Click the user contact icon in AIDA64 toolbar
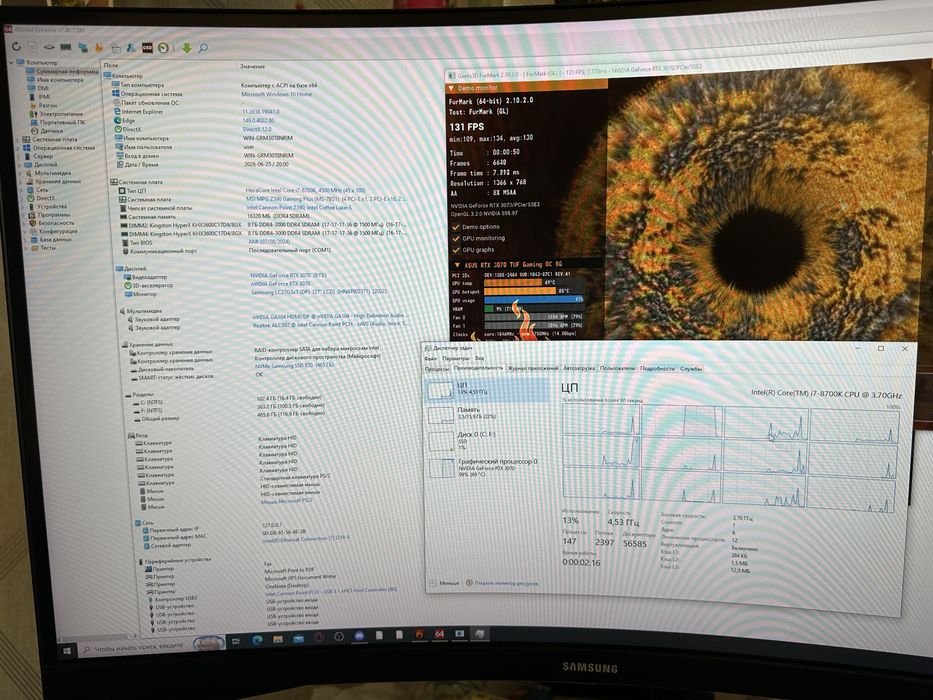Viewport: 933px width, 700px height. pos(130,48)
